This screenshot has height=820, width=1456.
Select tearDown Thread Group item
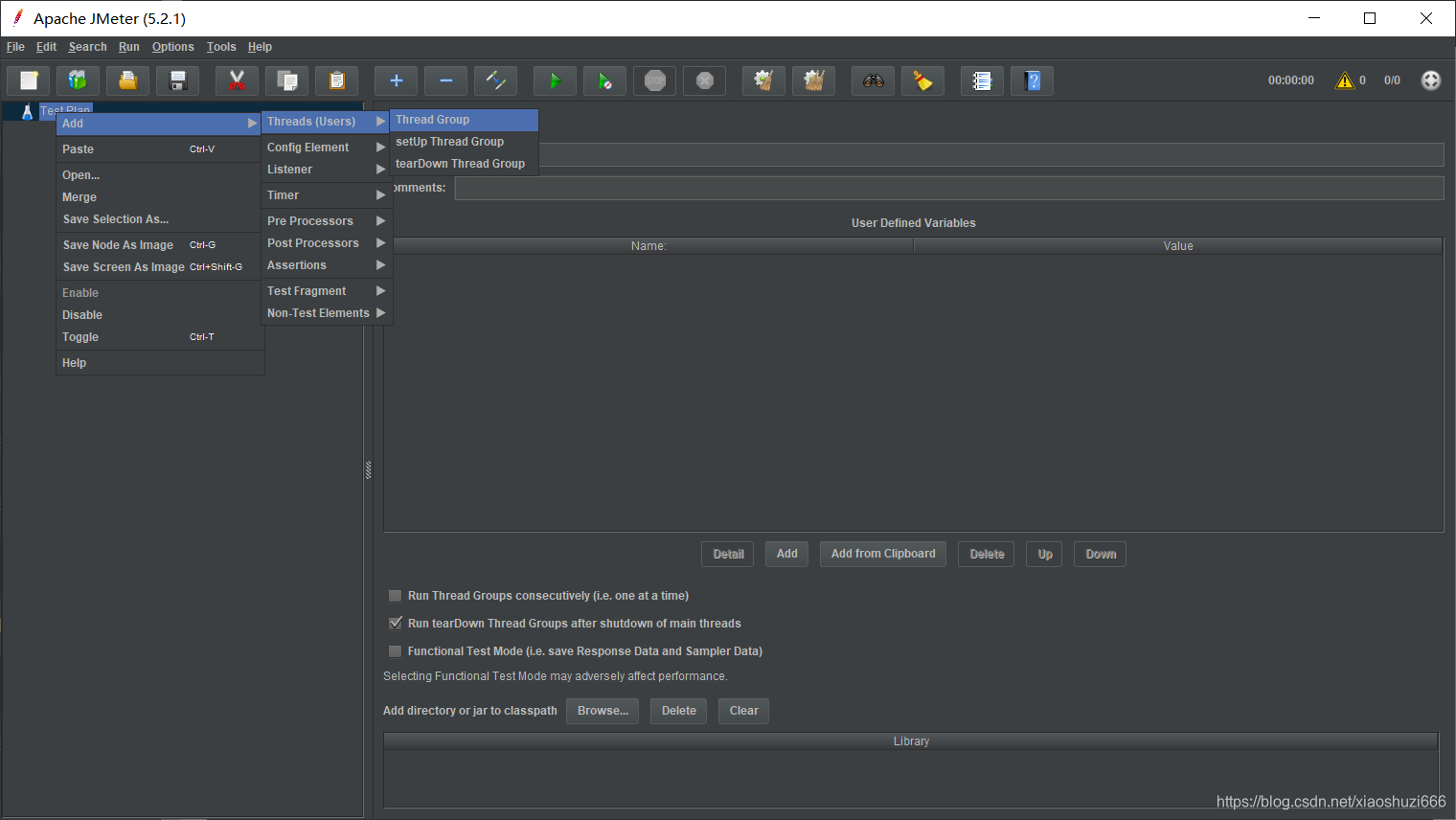click(465, 164)
